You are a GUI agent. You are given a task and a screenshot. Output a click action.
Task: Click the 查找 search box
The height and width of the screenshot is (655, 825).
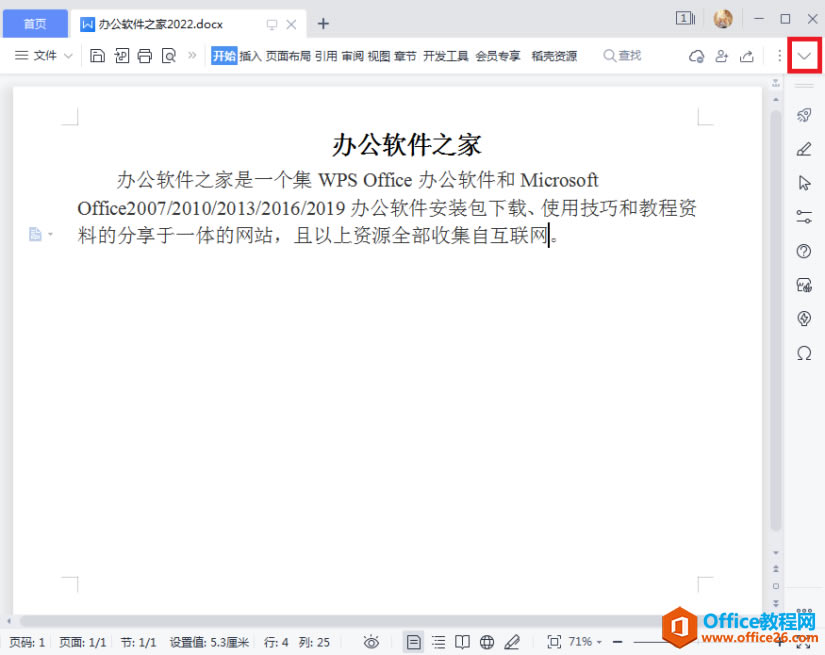coord(622,55)
